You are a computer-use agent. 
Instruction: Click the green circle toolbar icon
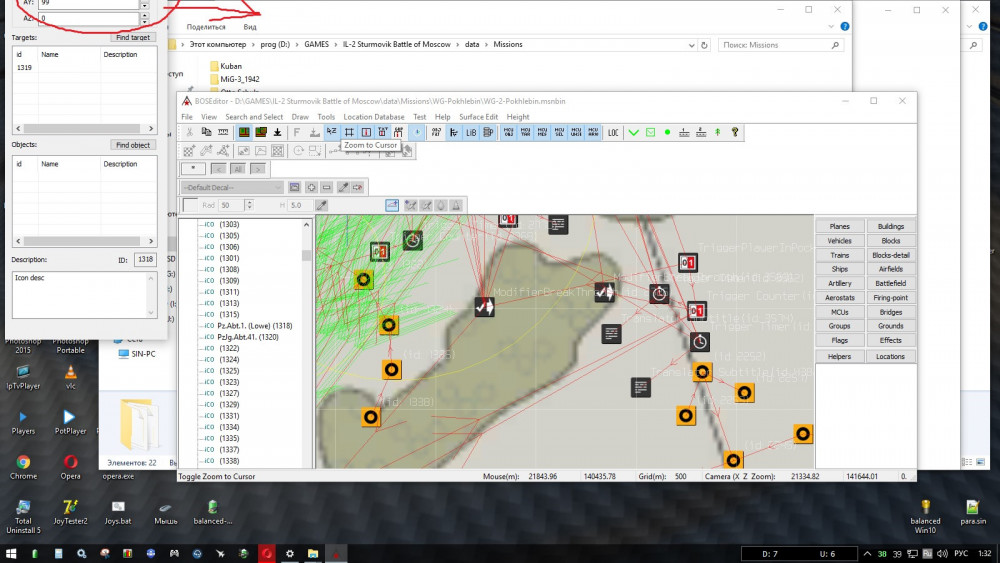pyautogui.click(x=667, y=132)
